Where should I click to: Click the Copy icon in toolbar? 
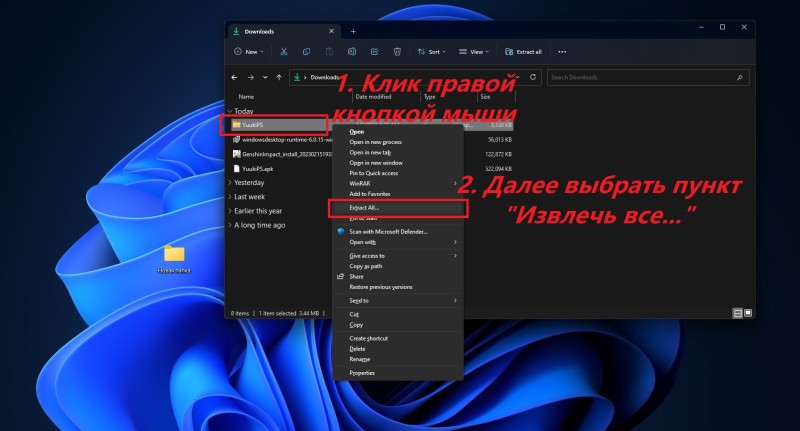(x=306, y=51)
